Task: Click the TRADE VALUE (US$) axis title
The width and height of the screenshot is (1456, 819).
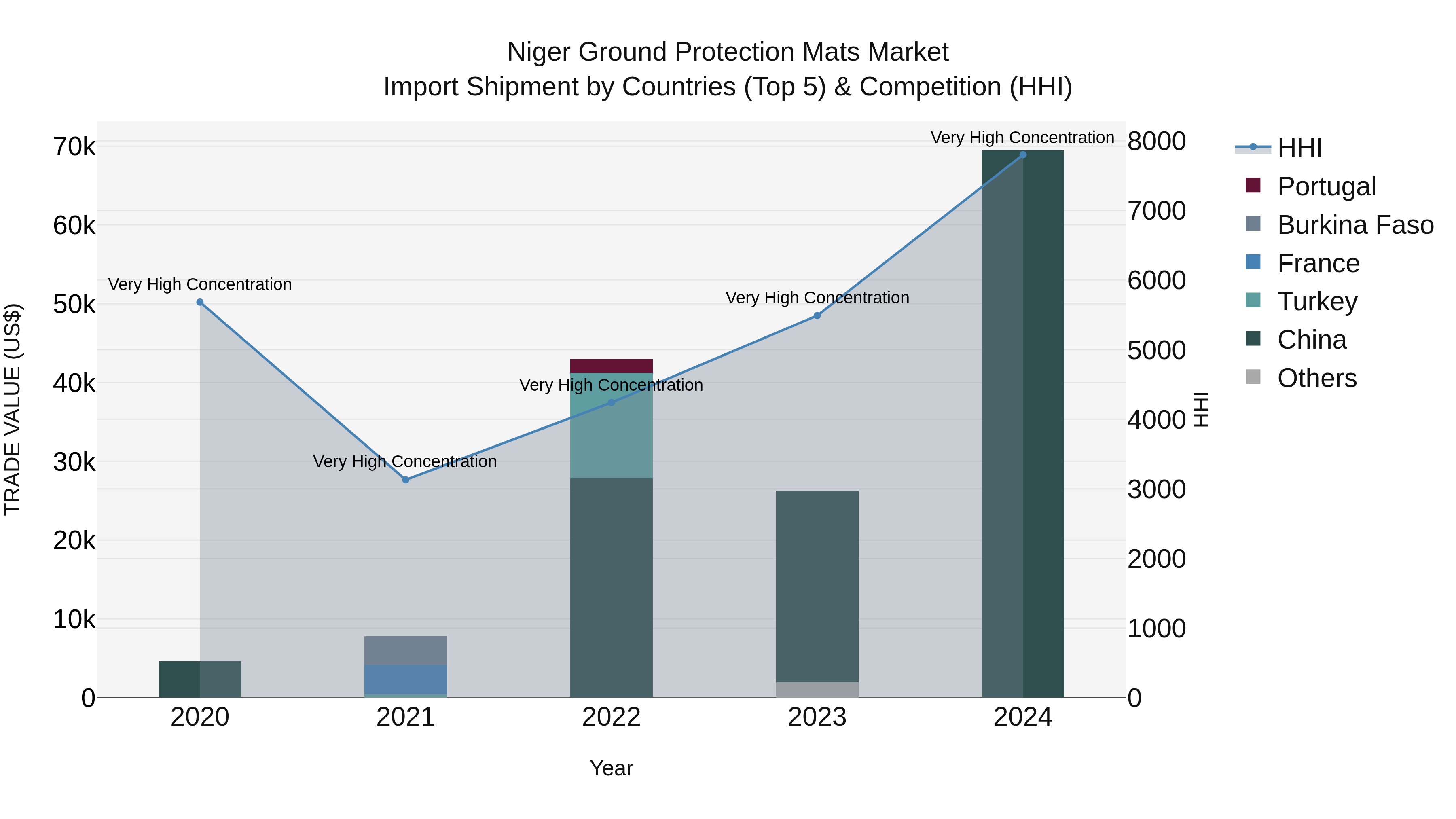Action: [x=13, y=409]
